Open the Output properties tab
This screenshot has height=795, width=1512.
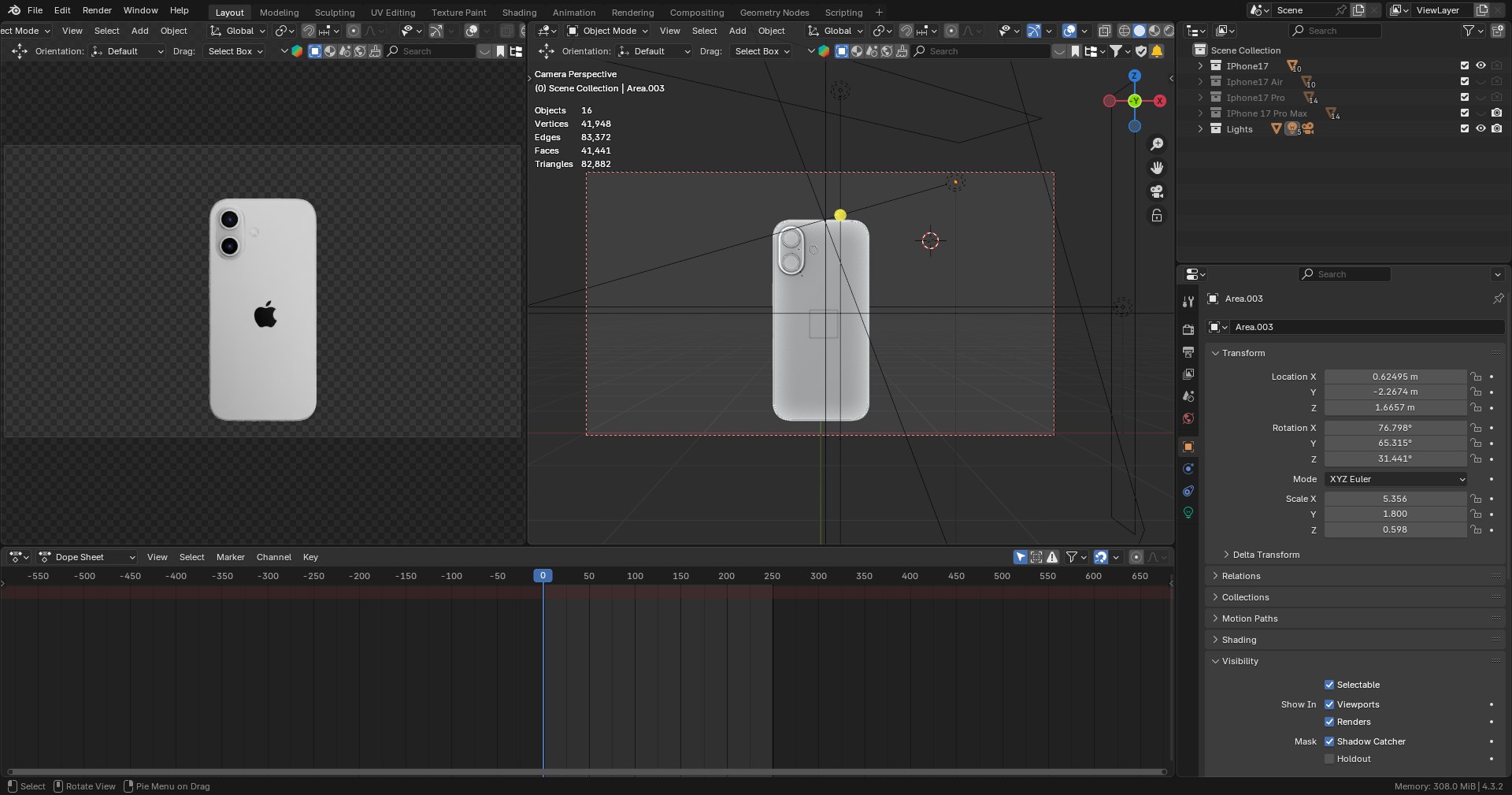[1188, 351]
